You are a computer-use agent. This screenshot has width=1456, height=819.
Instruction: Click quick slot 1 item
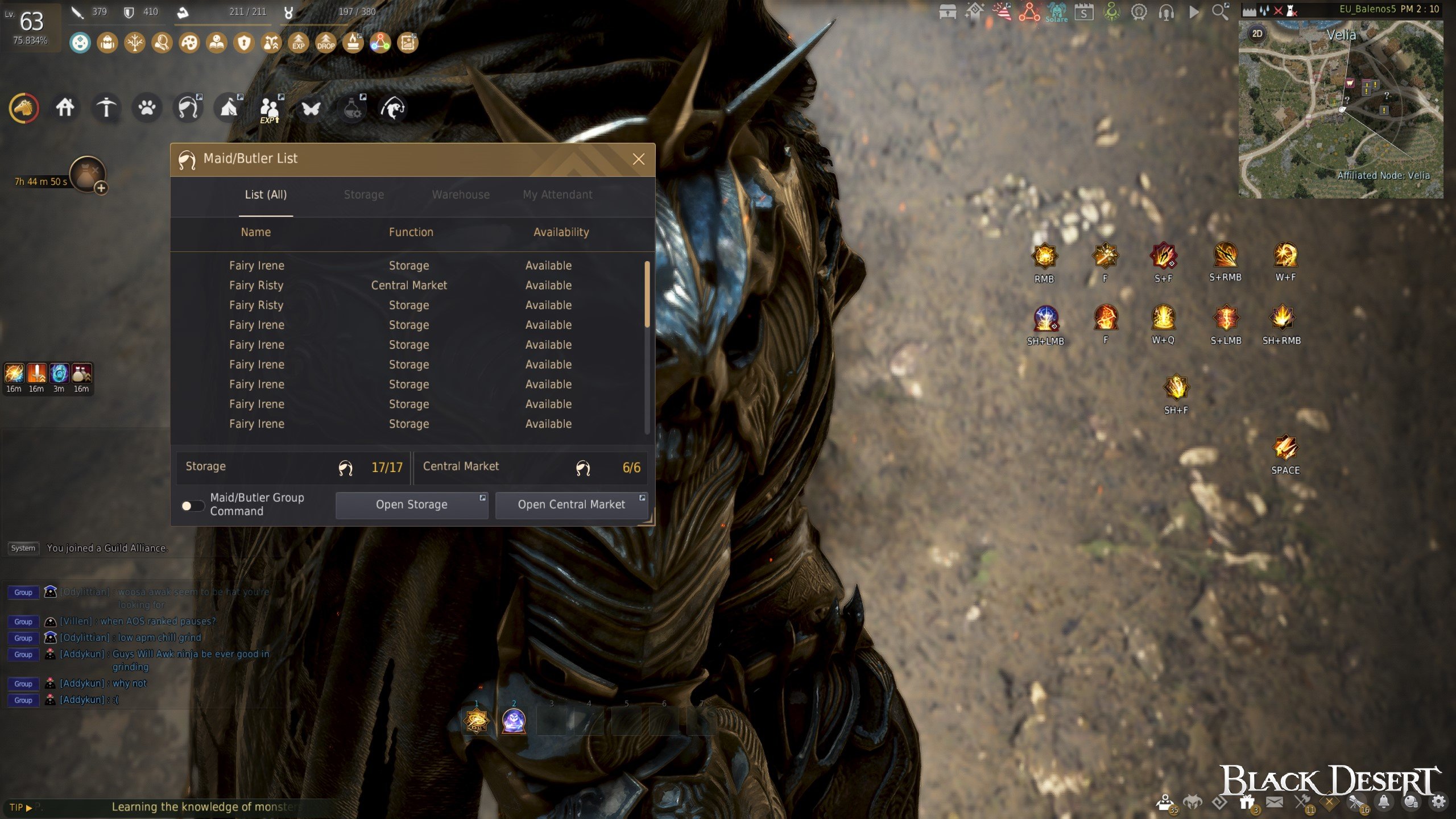click(477, 721)
